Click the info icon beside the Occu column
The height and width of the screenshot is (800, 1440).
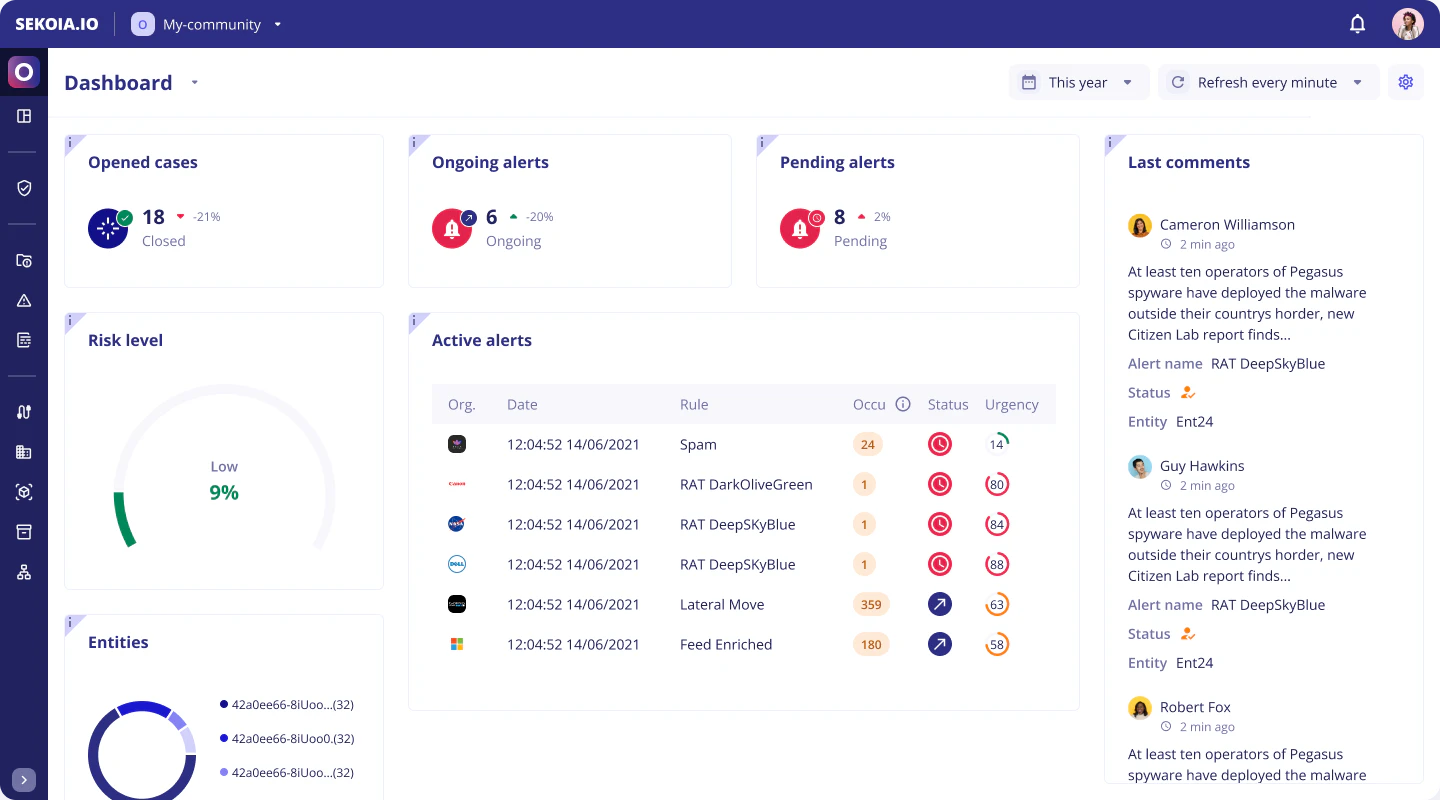pyautogui.click(x=903, y=404)
